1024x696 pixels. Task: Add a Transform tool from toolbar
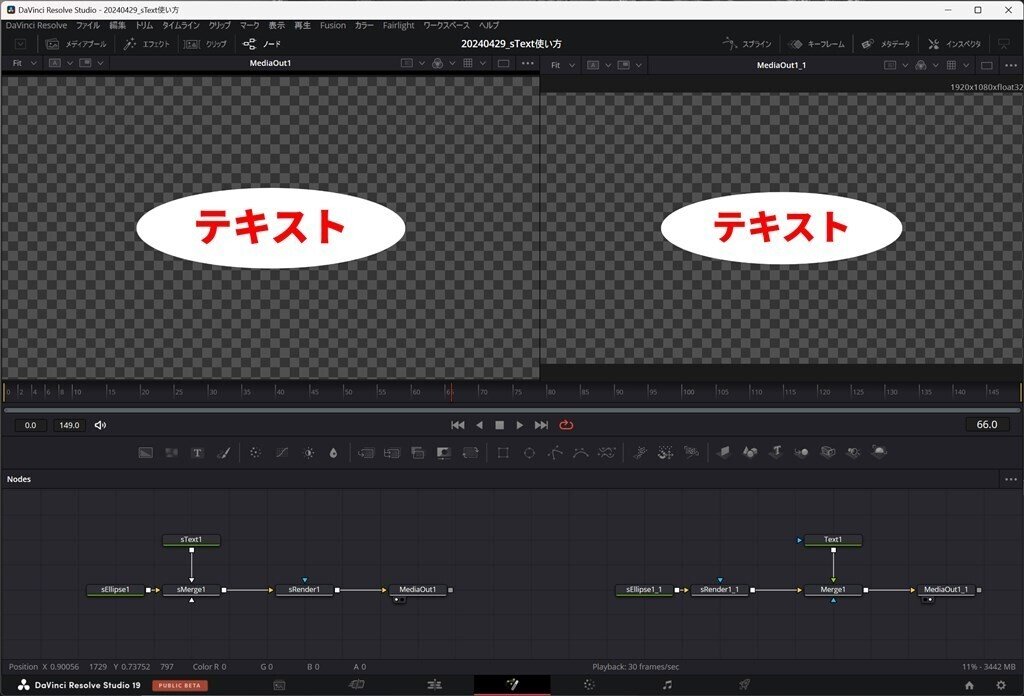click(470, 452)
